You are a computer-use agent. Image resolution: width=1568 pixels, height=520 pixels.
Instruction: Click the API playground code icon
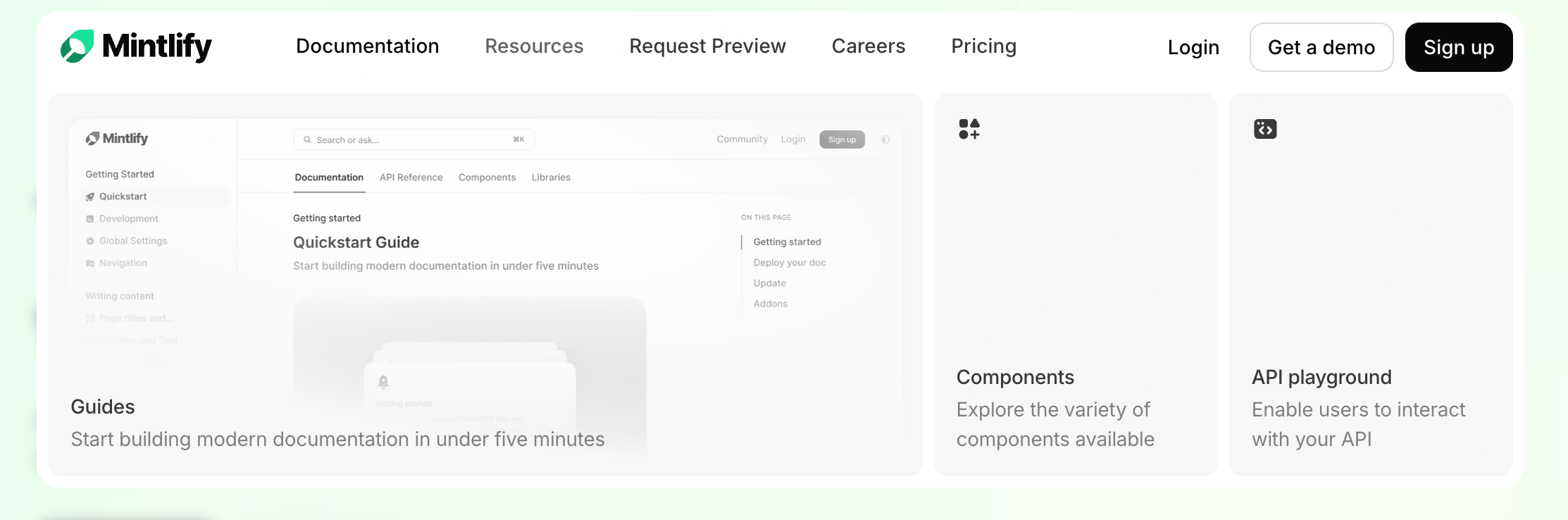(x=1264, y=129)
